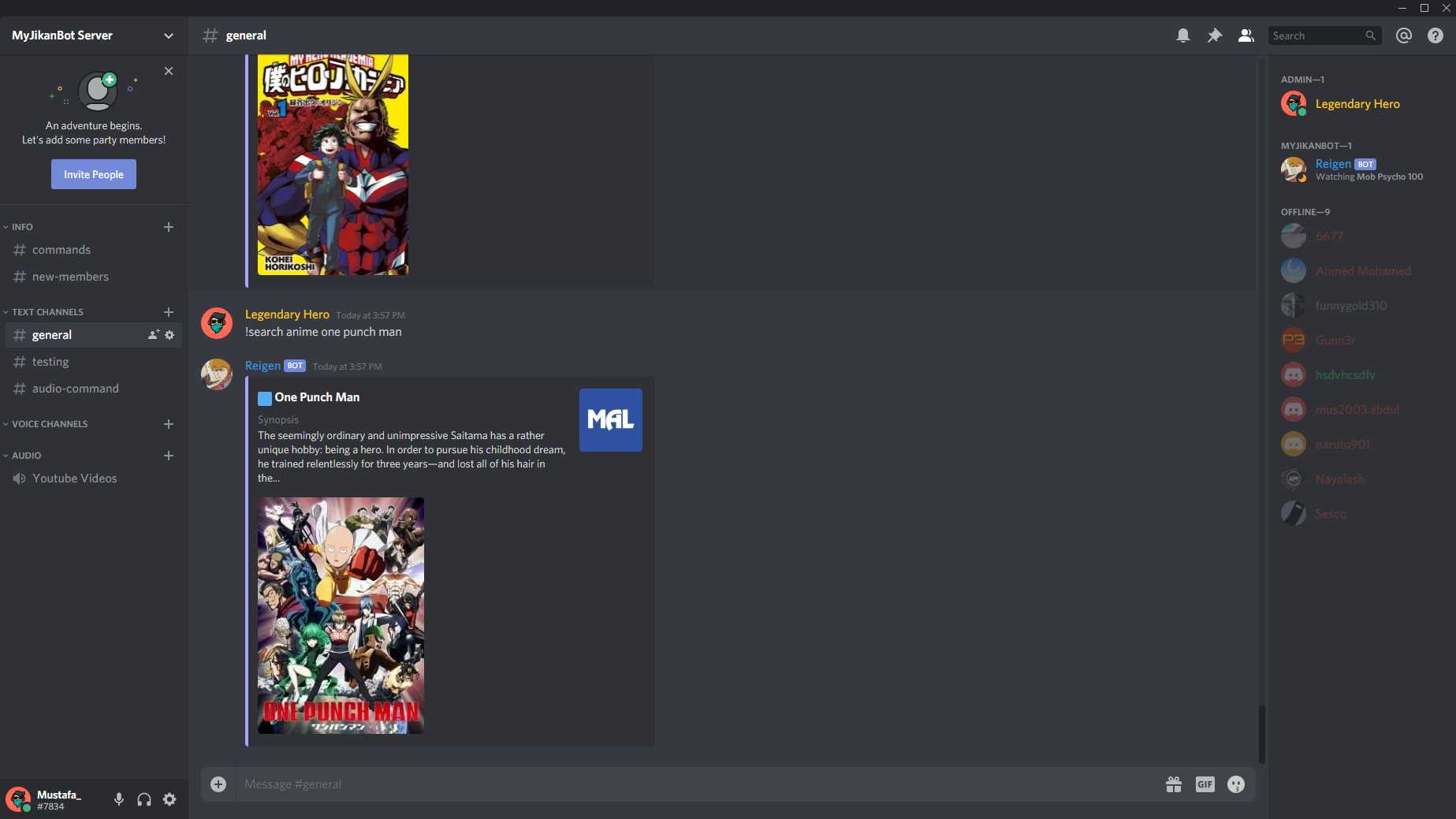Open the GIF picker

[1205, 784]
